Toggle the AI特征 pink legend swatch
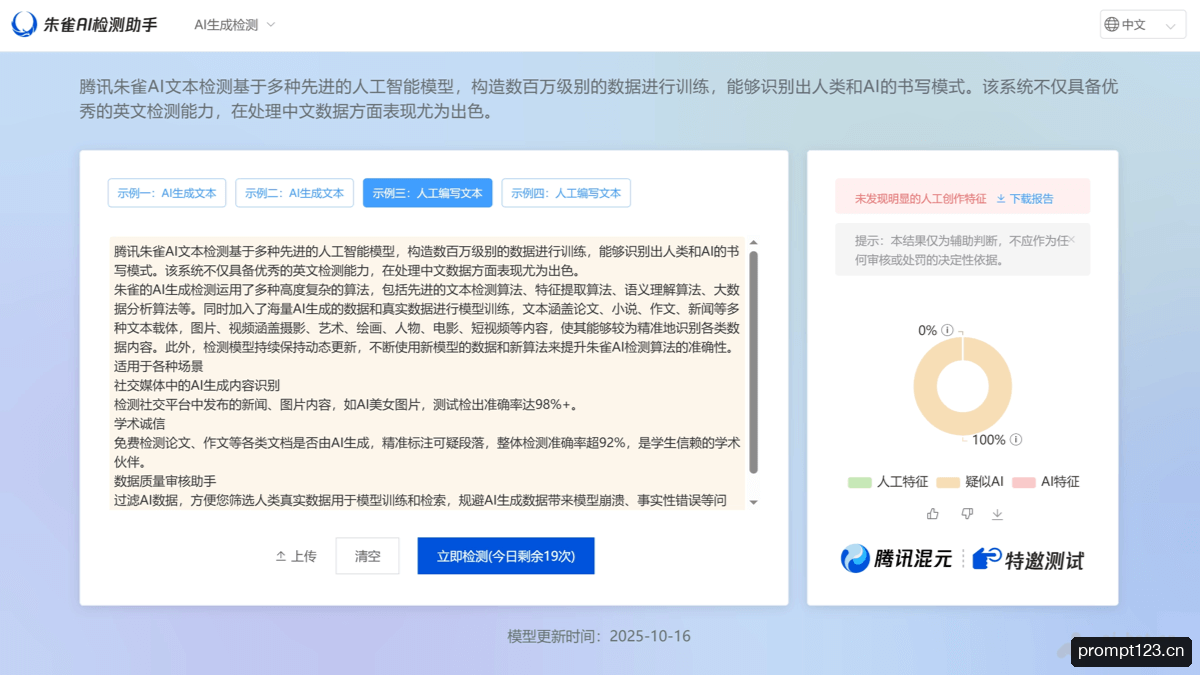This screenshot has height=675, width=1200. coord(1023,482)
